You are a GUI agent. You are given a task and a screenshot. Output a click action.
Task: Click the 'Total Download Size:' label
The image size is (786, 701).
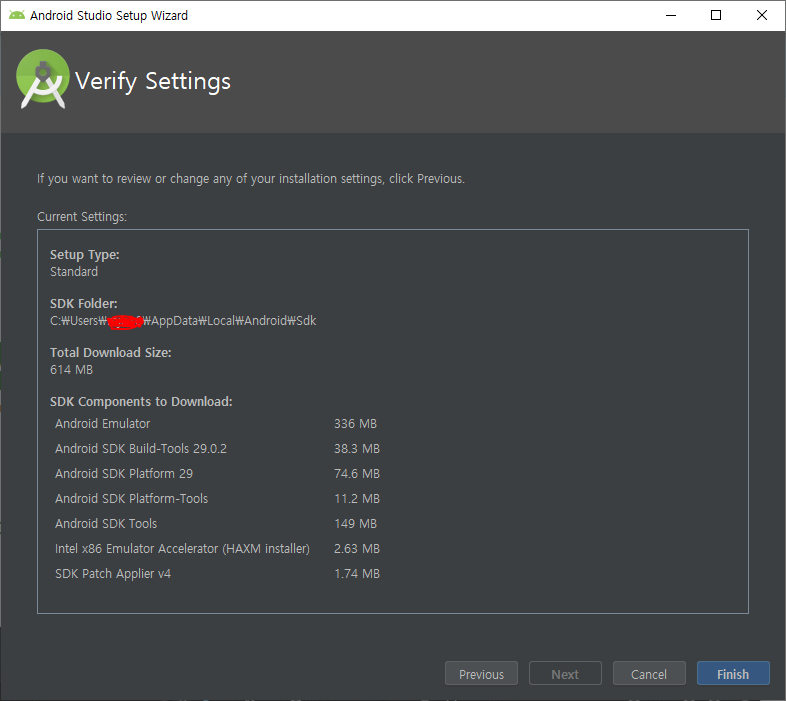[x=111, y=353]
